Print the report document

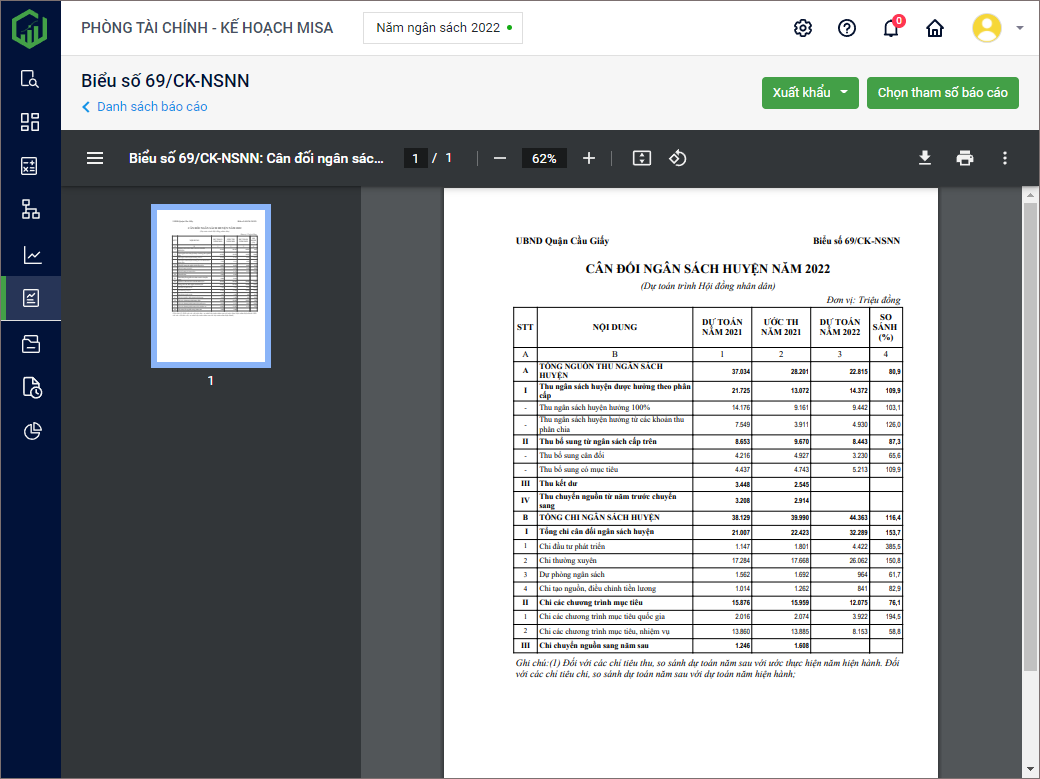965,158
